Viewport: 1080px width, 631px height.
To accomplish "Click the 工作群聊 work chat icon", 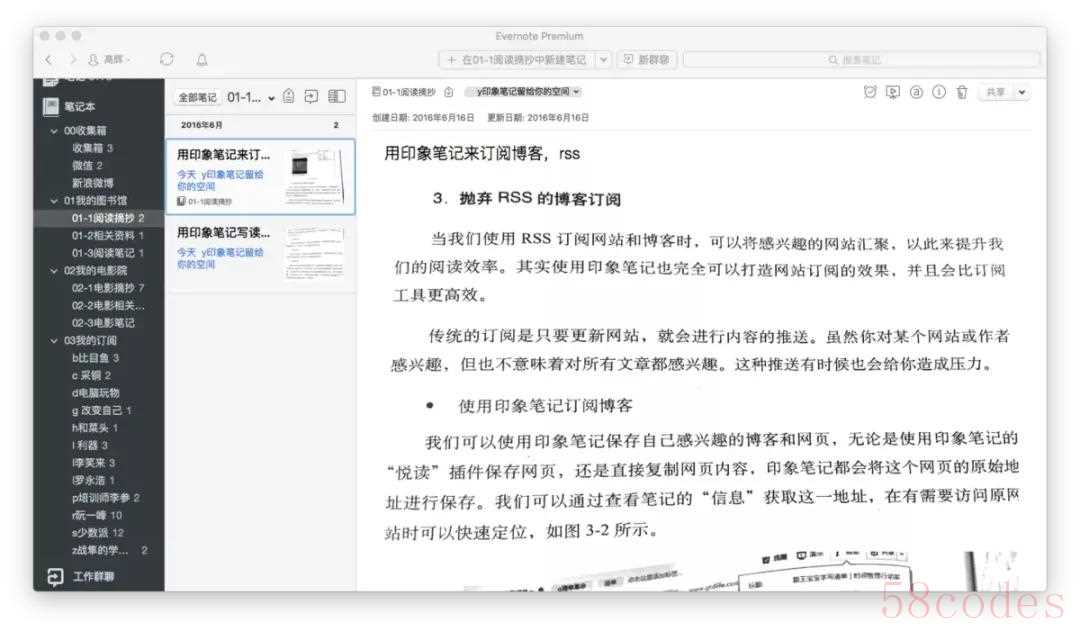I will click(x=55, y=577).
